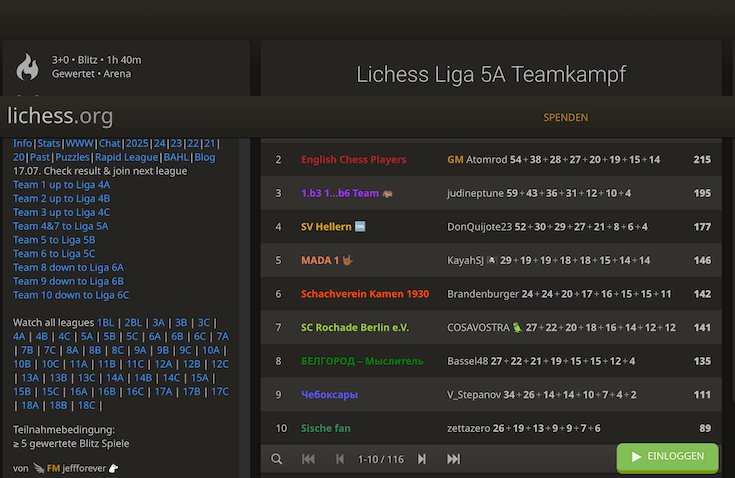The height and width of the screenshot is (478, 735).
Task: Open the BAHL link
Action: (176, 157)
